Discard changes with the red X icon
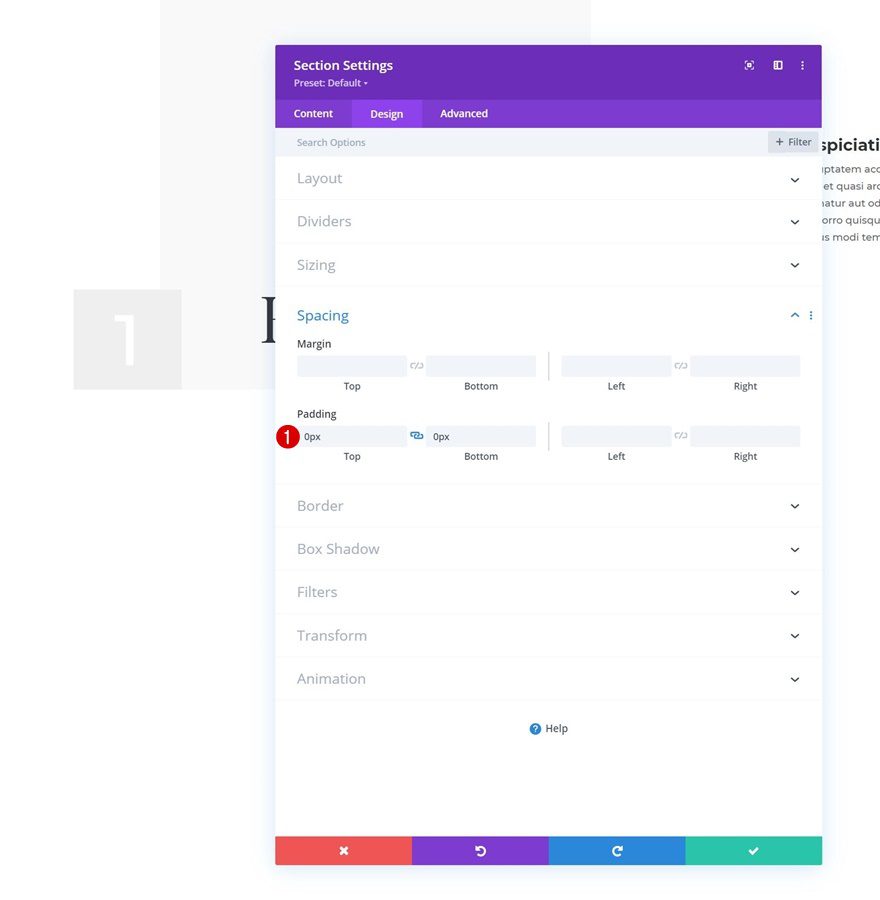 click(x=343, y=850)
